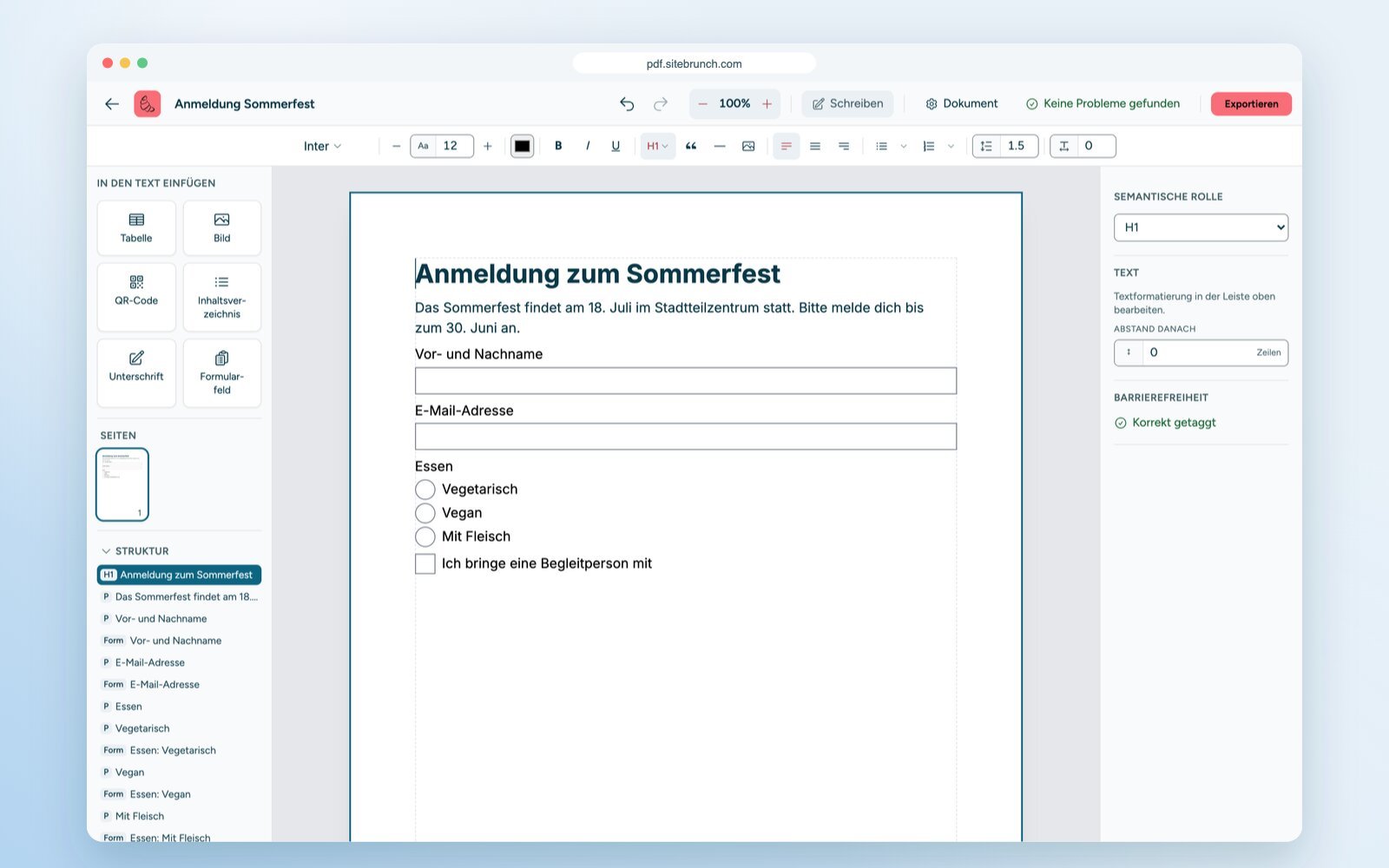Viewport: 1389px width, 868px height.
Task: Align text right
Action: point(844,146)
